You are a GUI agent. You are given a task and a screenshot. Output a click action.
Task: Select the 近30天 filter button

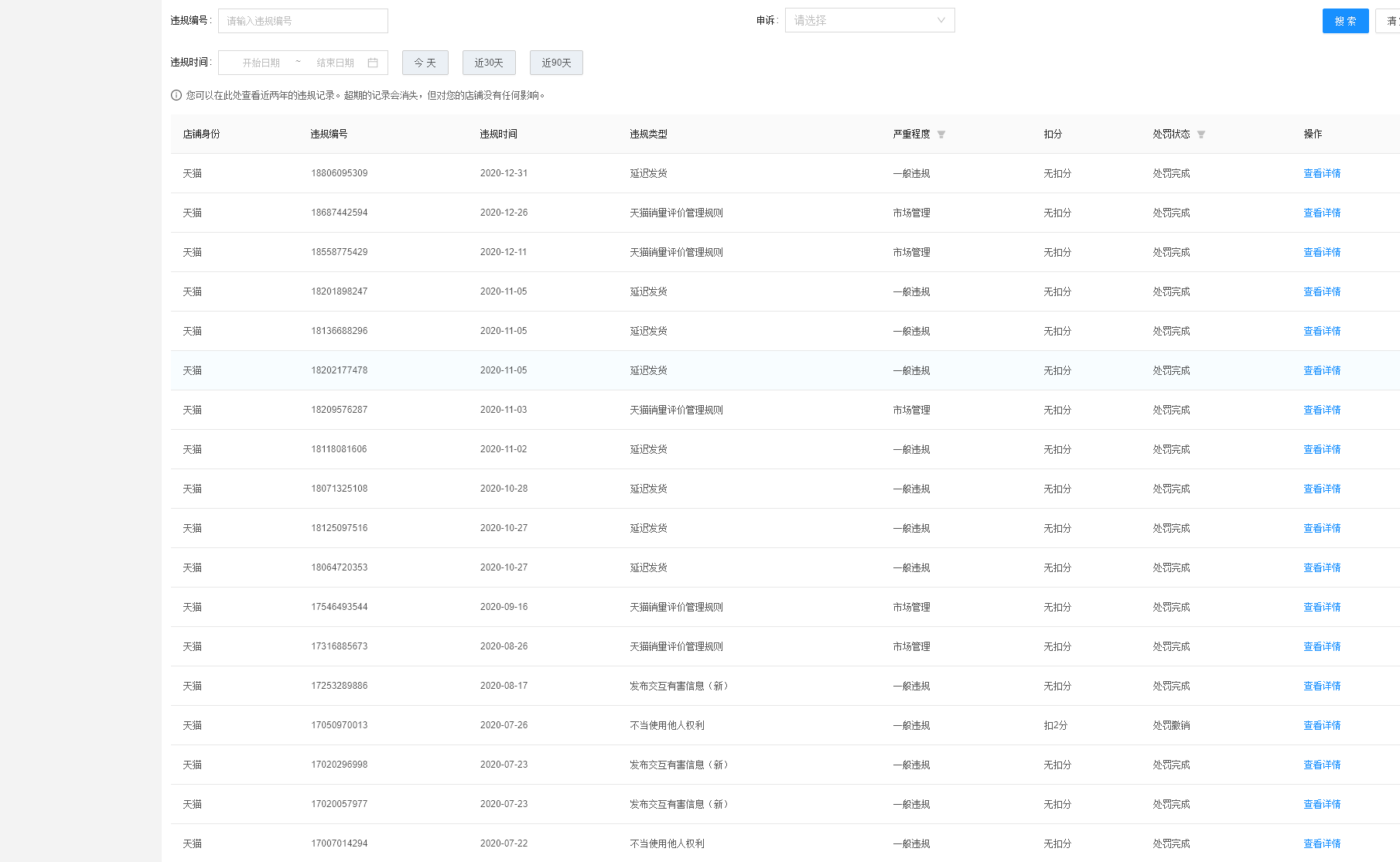[x=489, y=63]
